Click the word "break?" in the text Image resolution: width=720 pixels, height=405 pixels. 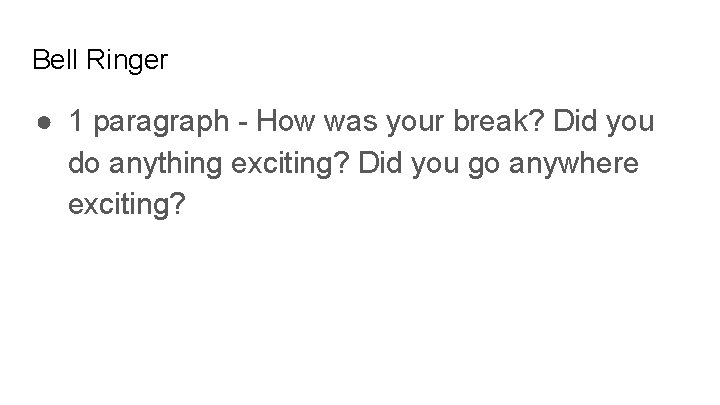[x=499, y=121]
